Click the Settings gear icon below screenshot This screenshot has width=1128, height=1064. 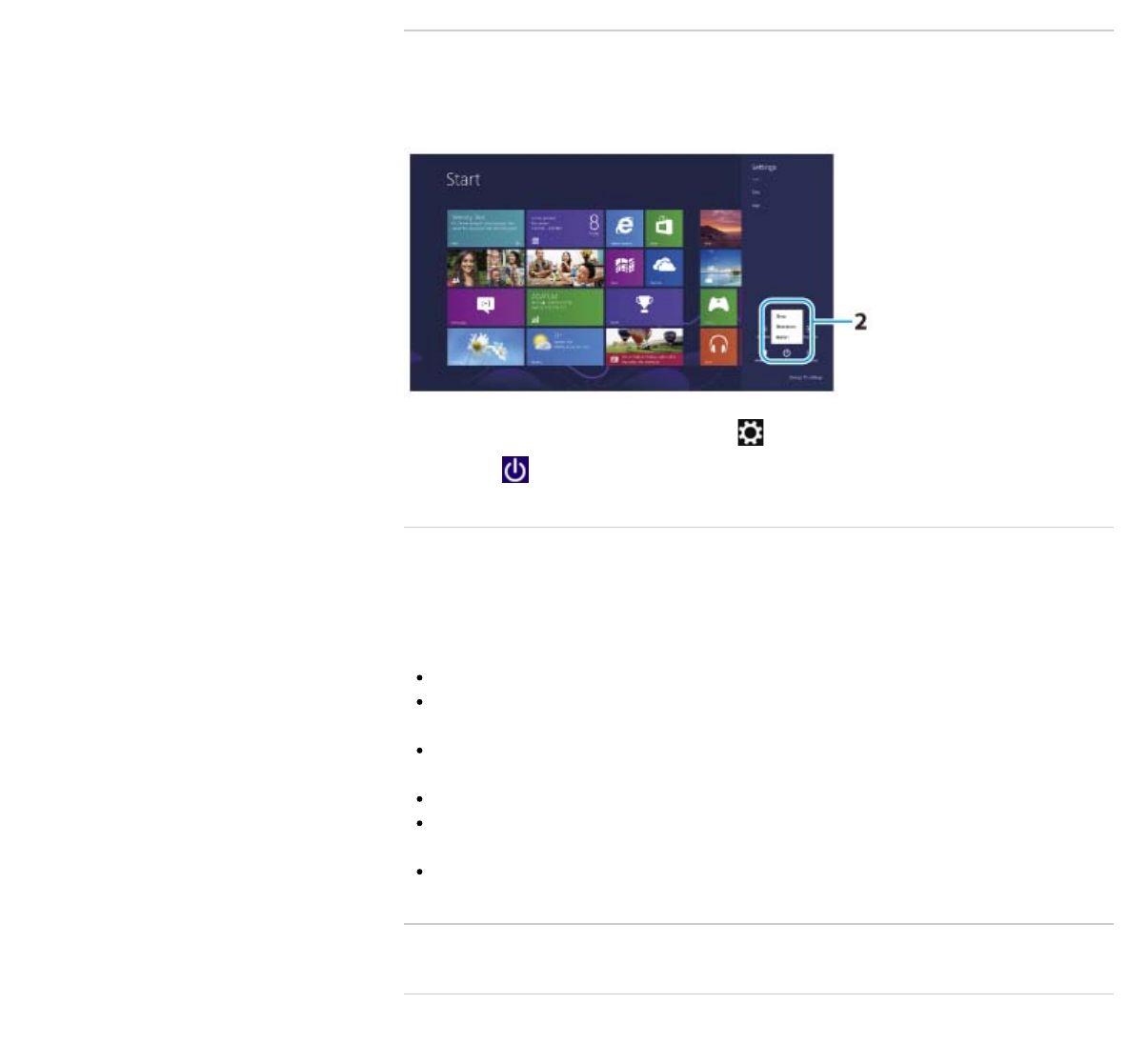point(751,432)
